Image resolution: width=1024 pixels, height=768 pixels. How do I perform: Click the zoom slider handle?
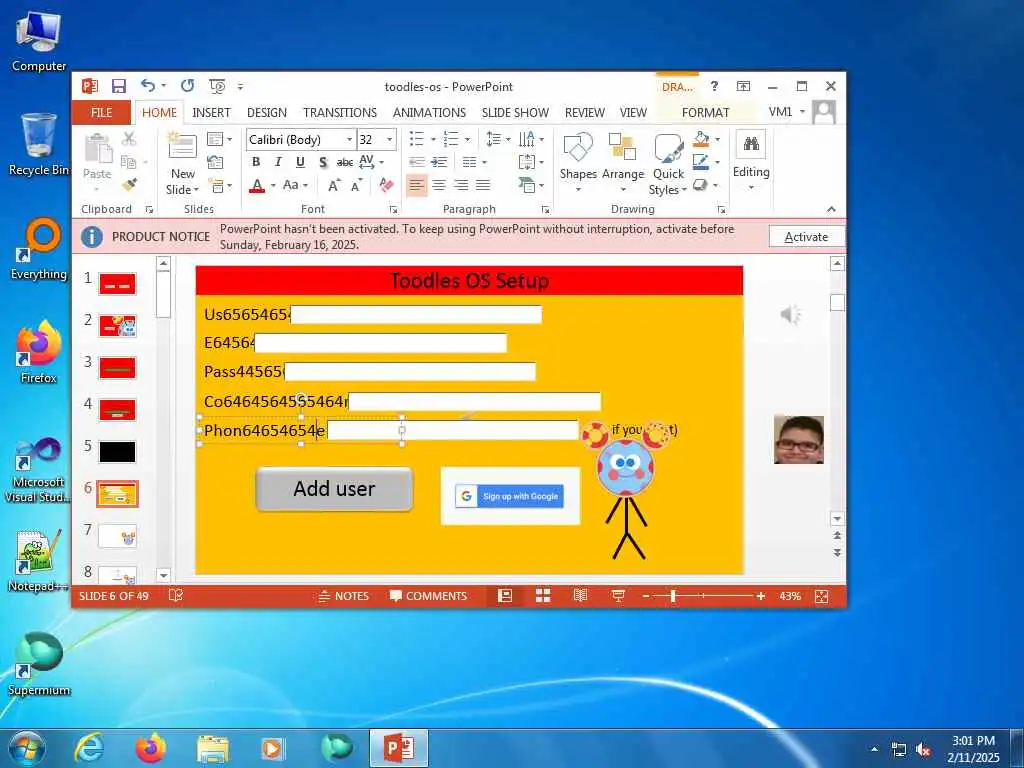[x=673, y=596]
